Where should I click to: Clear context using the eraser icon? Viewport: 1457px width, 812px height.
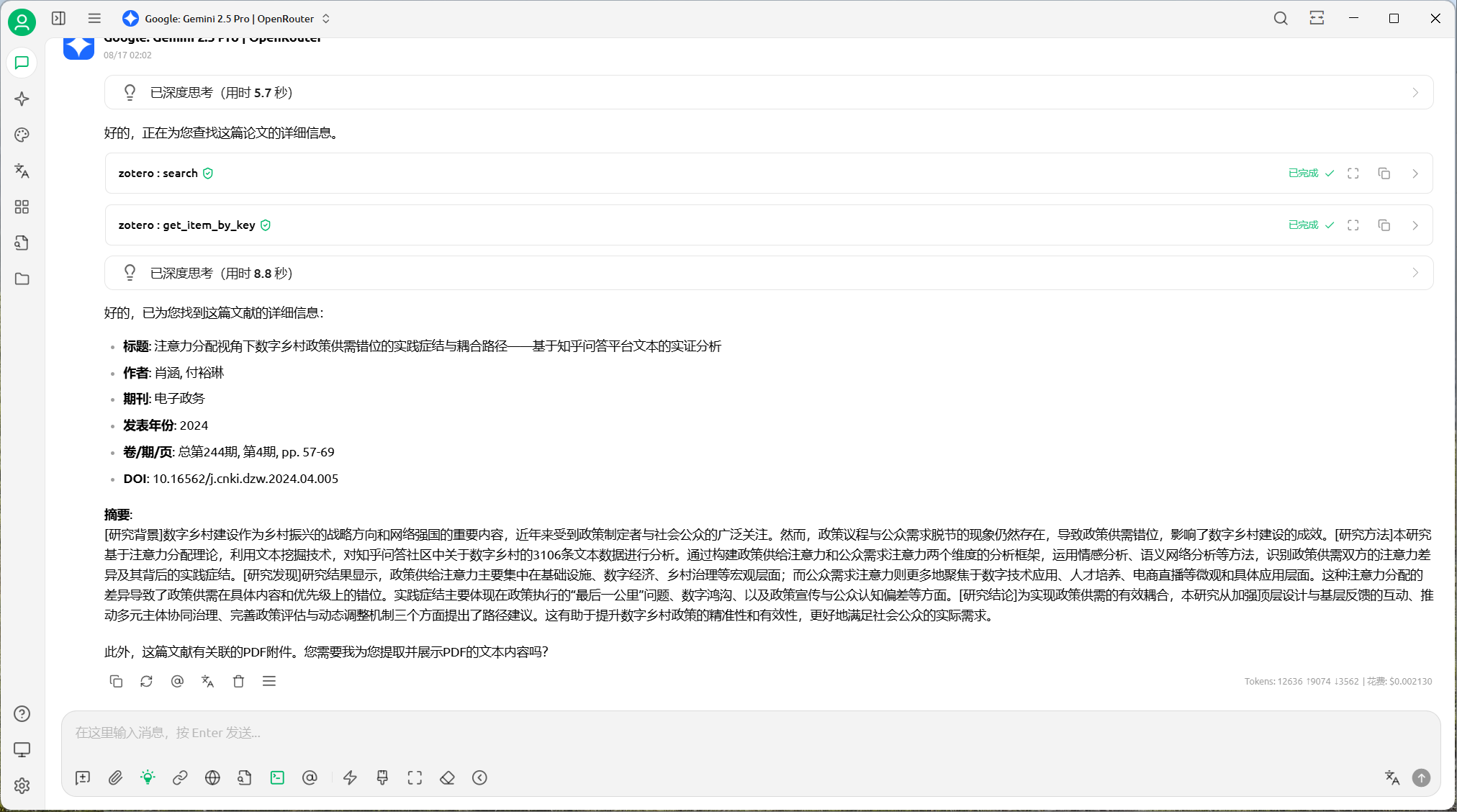[x=447, y=777]
